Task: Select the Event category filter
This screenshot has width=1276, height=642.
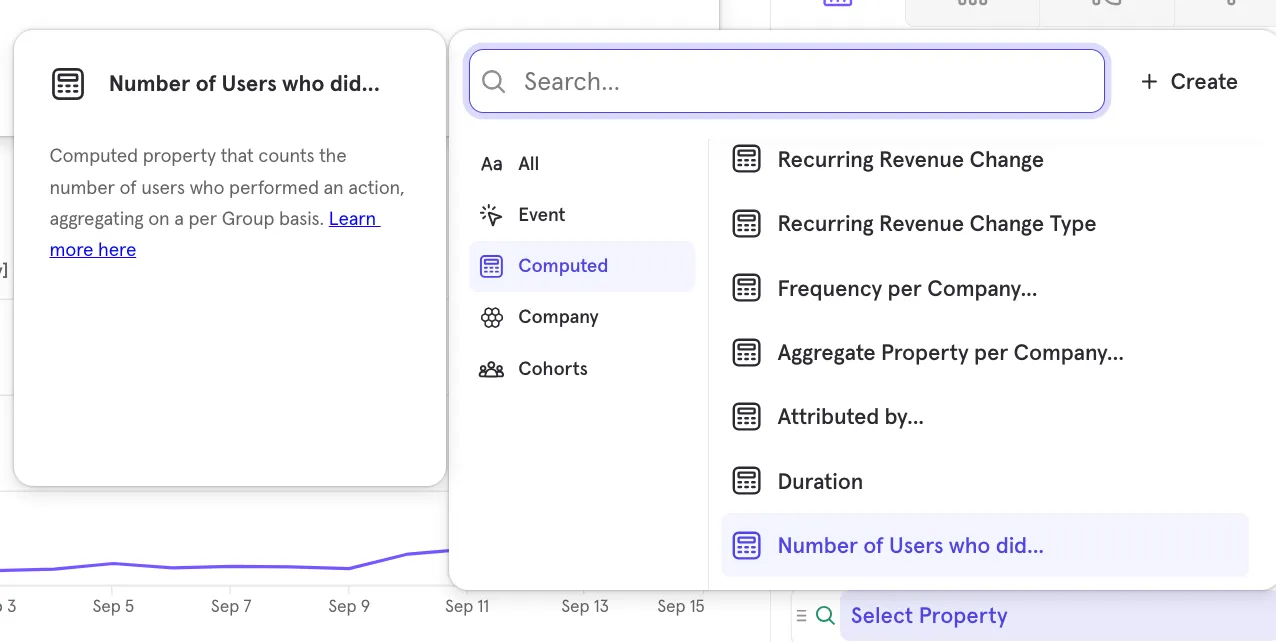Action: pyautogui.click(x=541, y=215)
